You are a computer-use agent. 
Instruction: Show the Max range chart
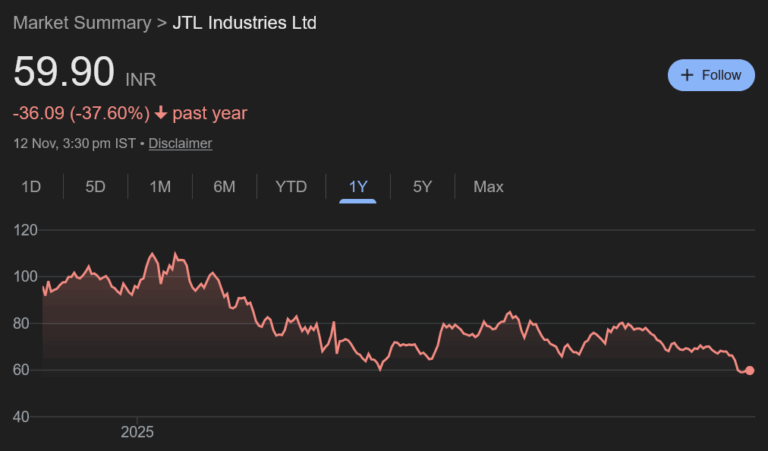[x=488, y=186]
